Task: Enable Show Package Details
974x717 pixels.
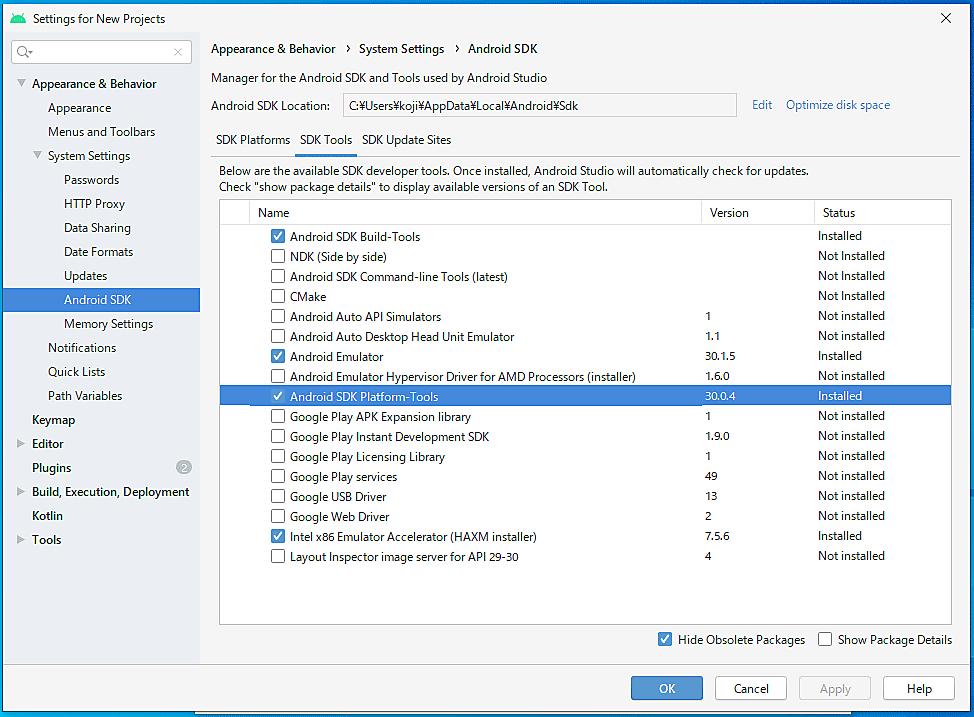Action: click(x=825, y=639)
